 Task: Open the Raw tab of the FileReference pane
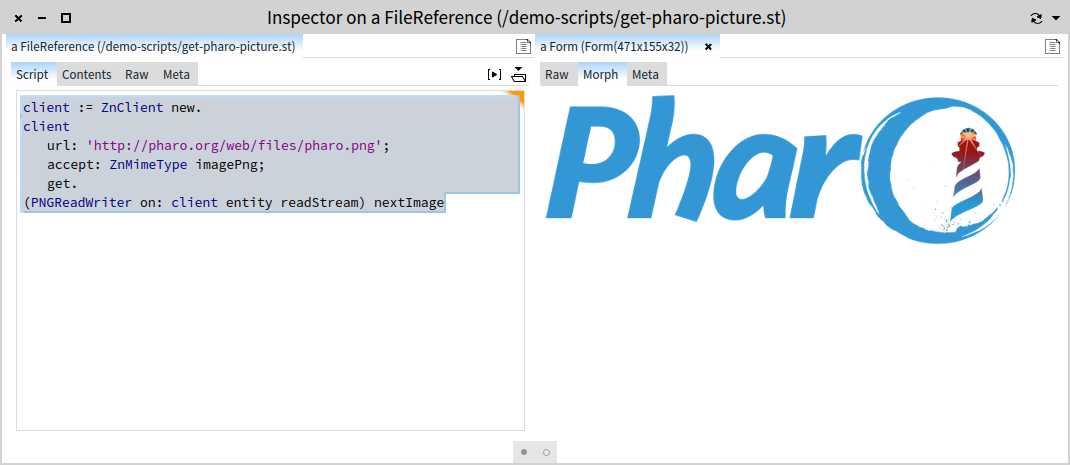[x=136, y=74]
